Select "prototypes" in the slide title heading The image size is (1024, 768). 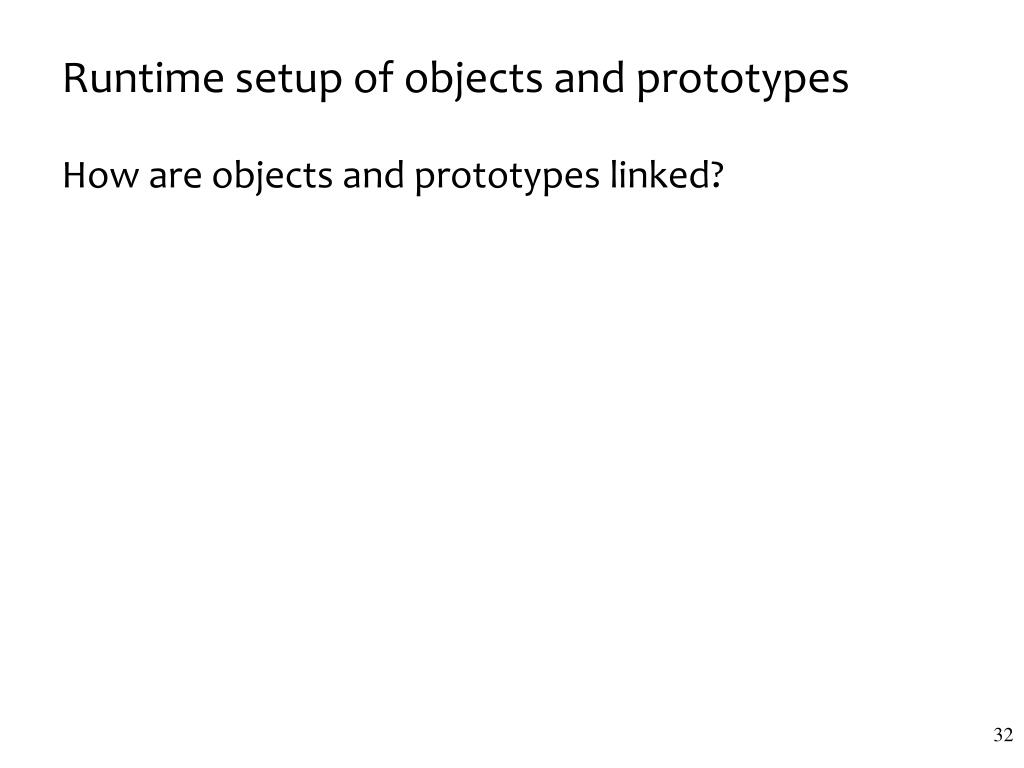pyautogui.click(x=743, y=80)
